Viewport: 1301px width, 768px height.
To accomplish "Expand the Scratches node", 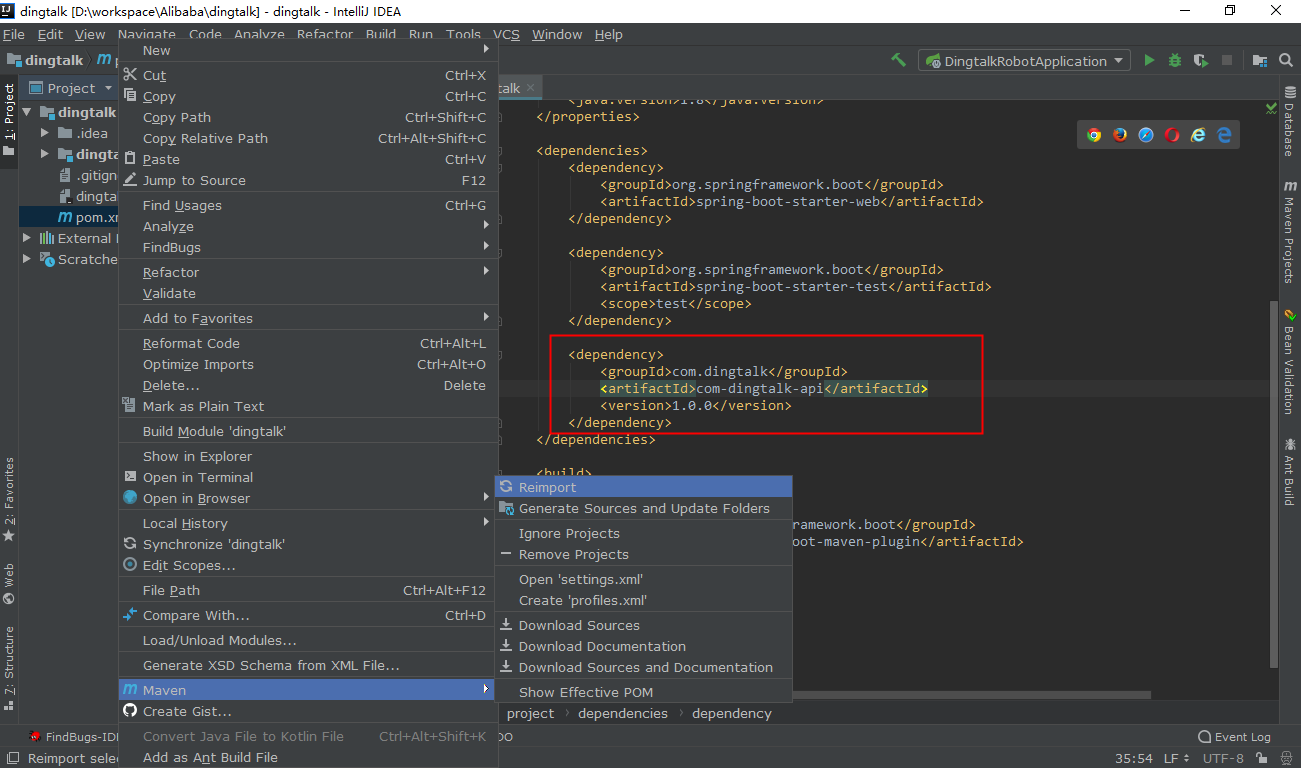I will click(x=28, y=259).
